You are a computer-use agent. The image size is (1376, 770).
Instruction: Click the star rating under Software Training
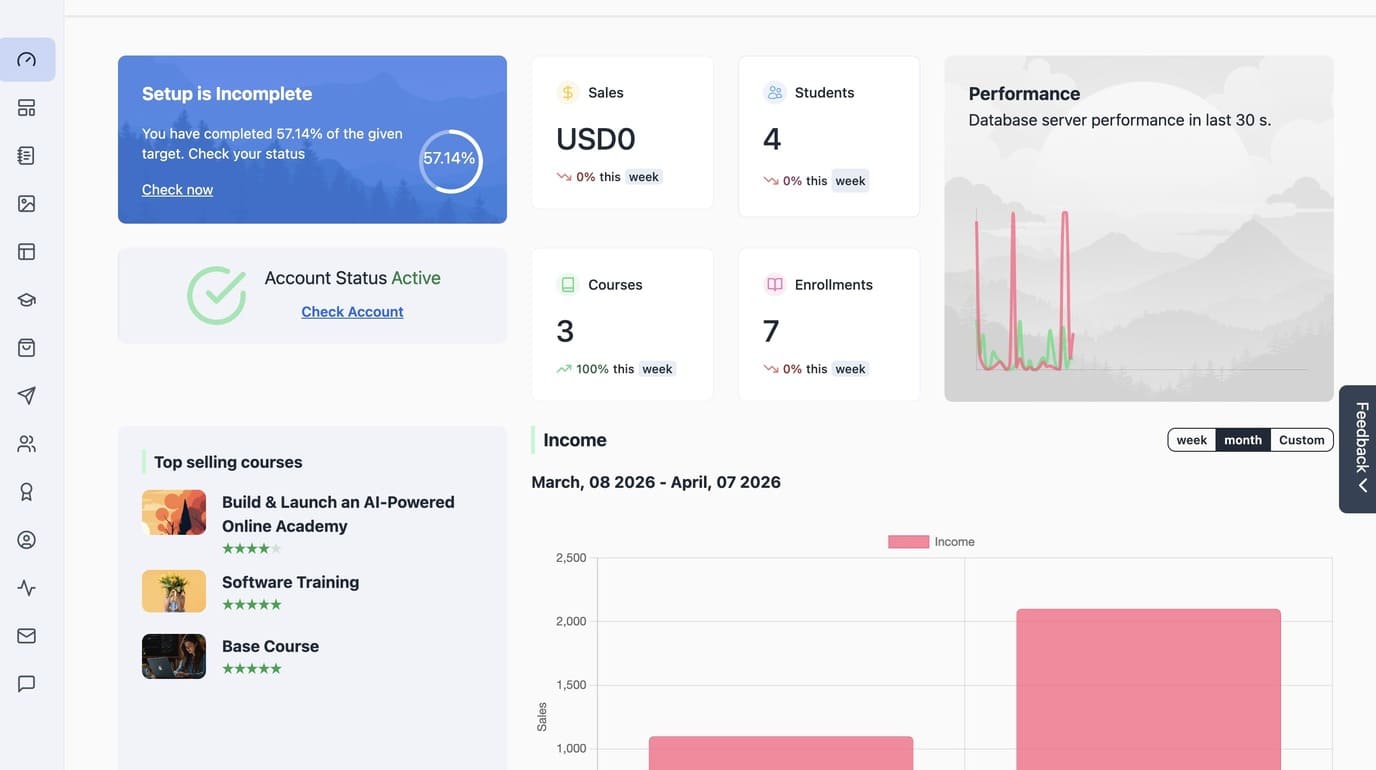click(x=252, y=605)
